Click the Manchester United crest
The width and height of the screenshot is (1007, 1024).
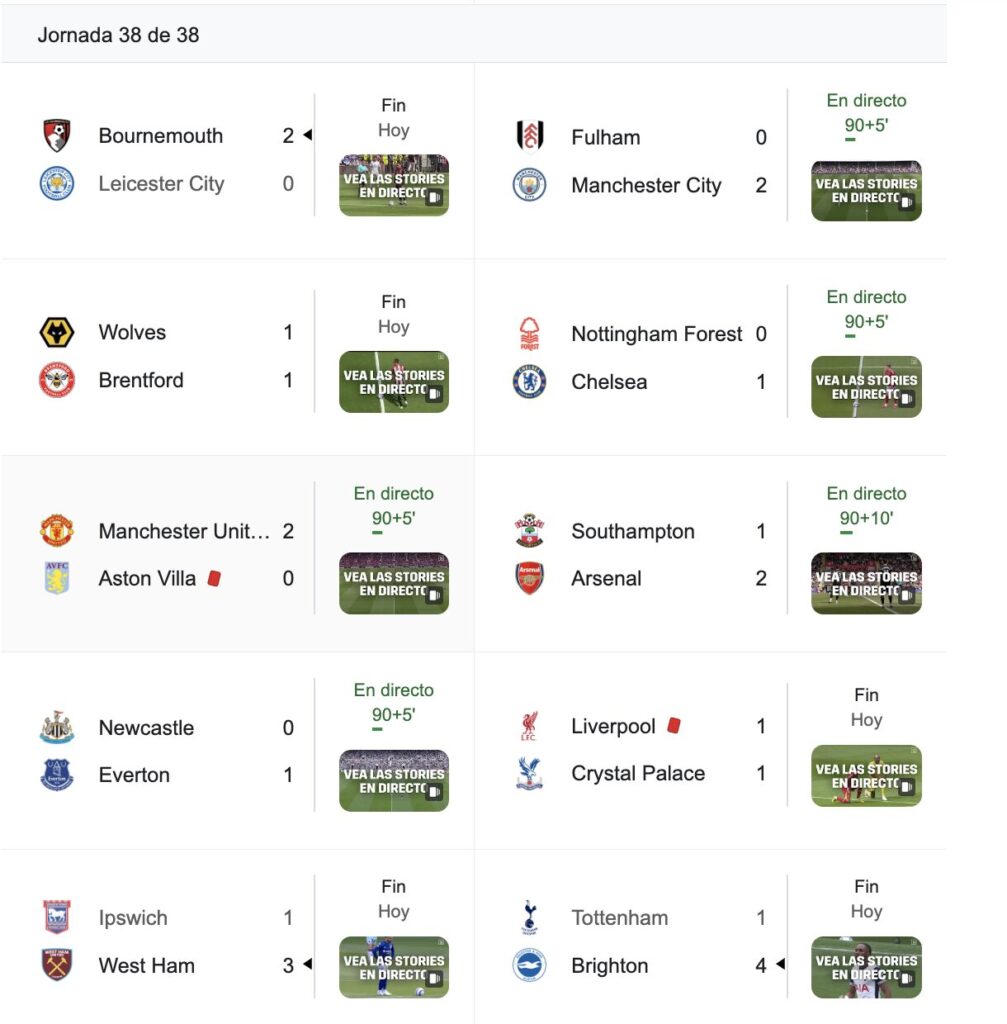[57, 530]
